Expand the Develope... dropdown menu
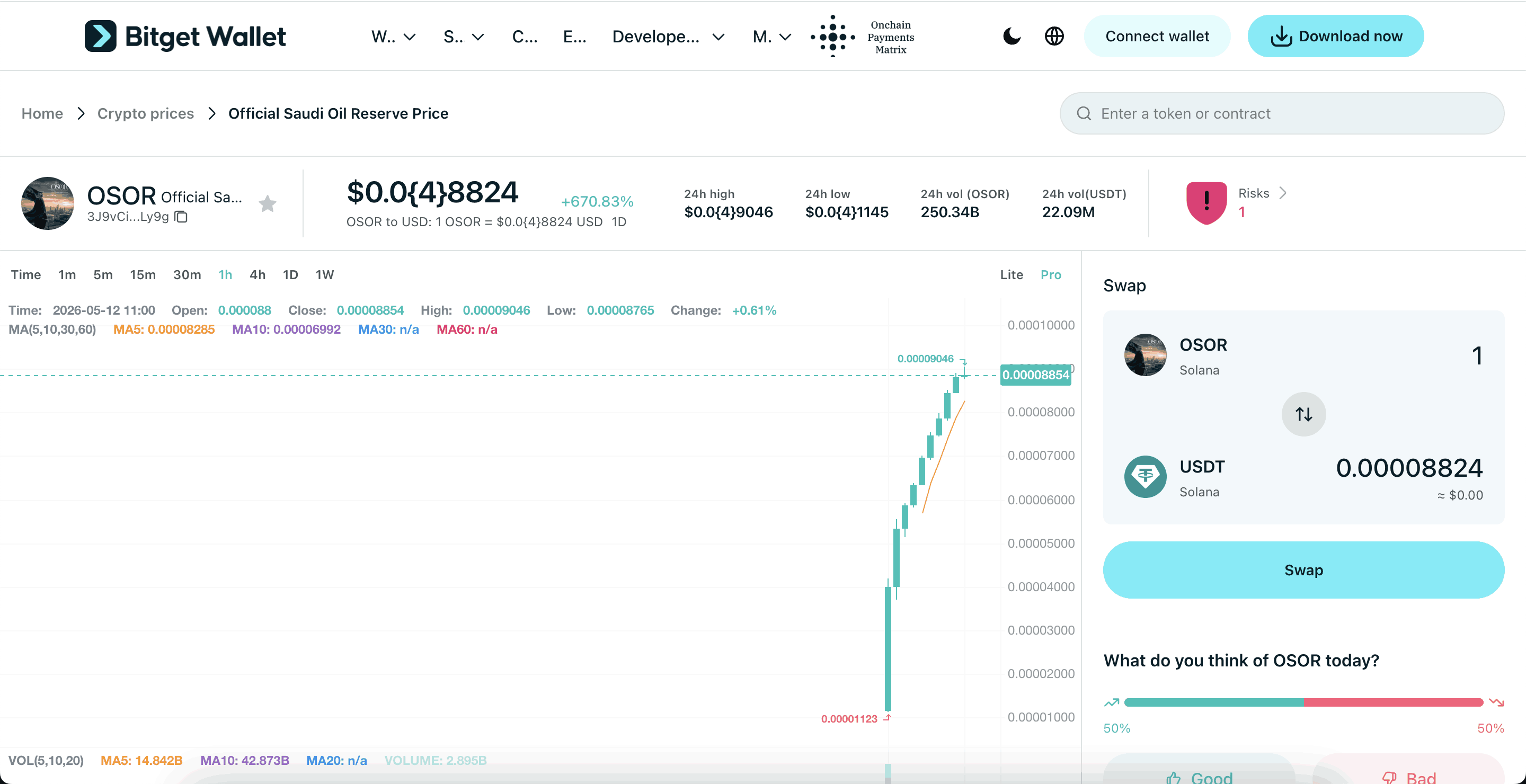1526x784 pixels. [668, 37]
